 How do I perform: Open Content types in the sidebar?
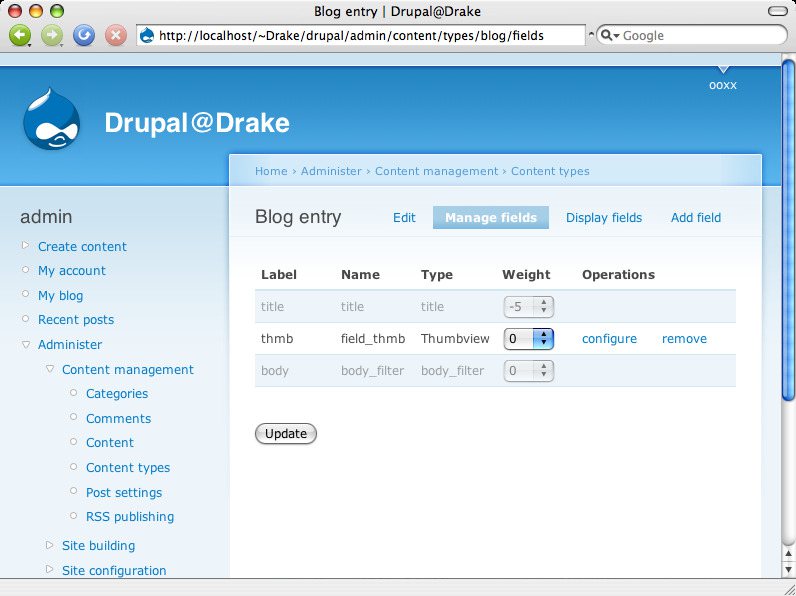(128, 468)
